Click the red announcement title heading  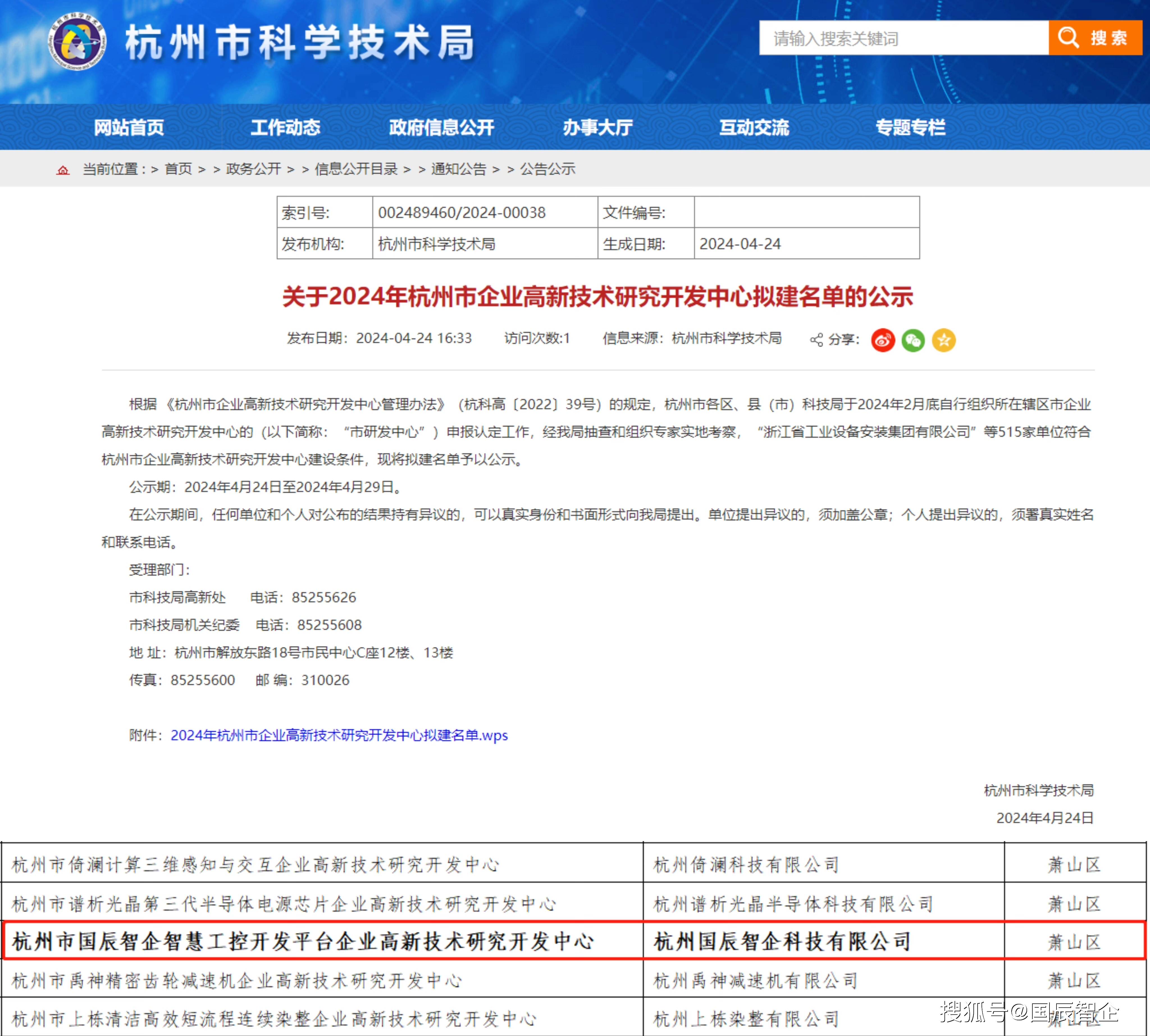(597, 297)
